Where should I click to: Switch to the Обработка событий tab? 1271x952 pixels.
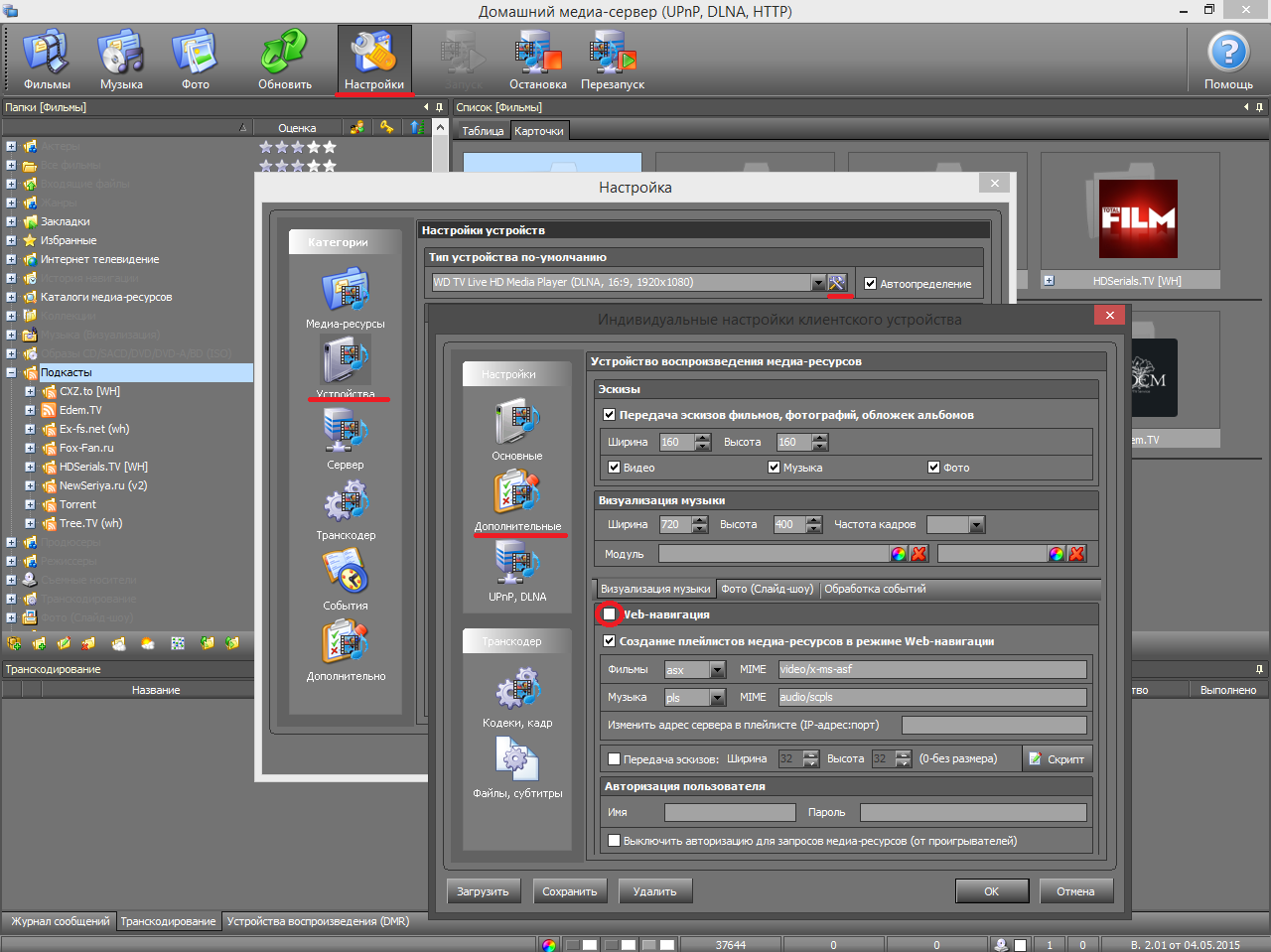click(875, 589)
